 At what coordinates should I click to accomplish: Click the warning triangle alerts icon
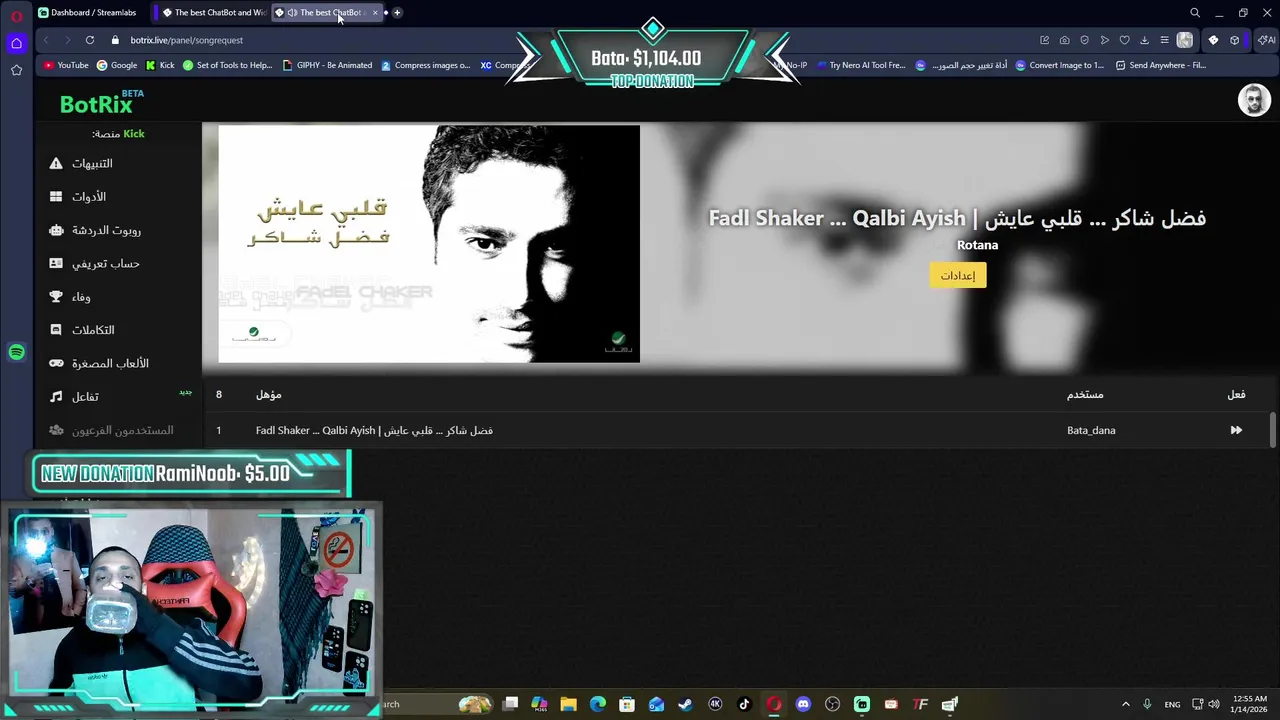pyautogui.click(x=56, y=163)
